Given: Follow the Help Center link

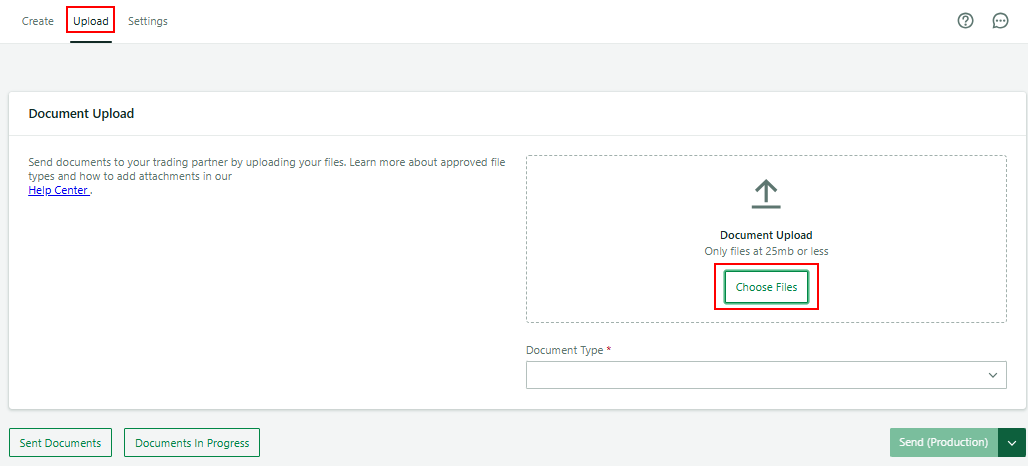Looking at the screenshot, I should click(58, 190).
